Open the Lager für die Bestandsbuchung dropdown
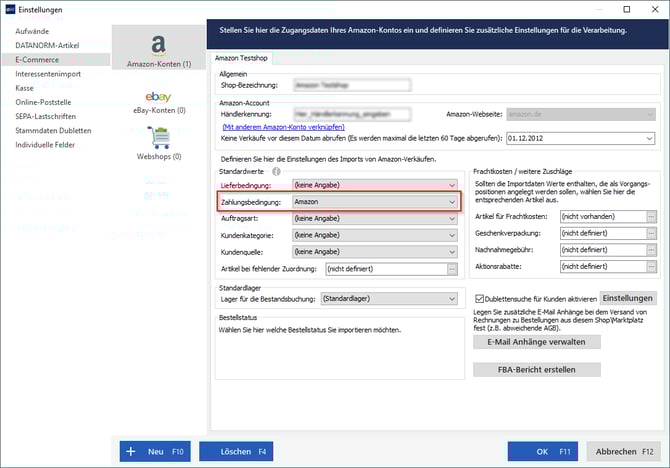The width and height of the screenshot is (670, 468). tap(389, 299)
